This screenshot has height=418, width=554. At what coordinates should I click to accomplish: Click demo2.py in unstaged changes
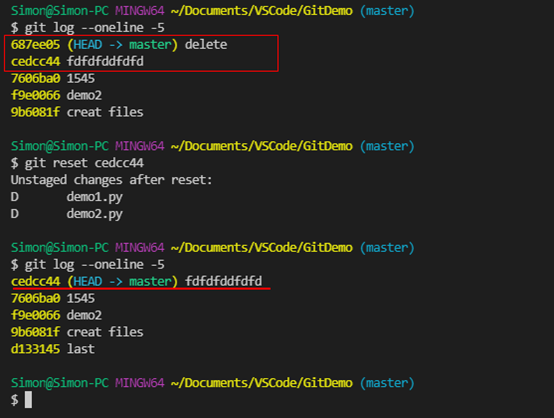(x=94, y=214)
